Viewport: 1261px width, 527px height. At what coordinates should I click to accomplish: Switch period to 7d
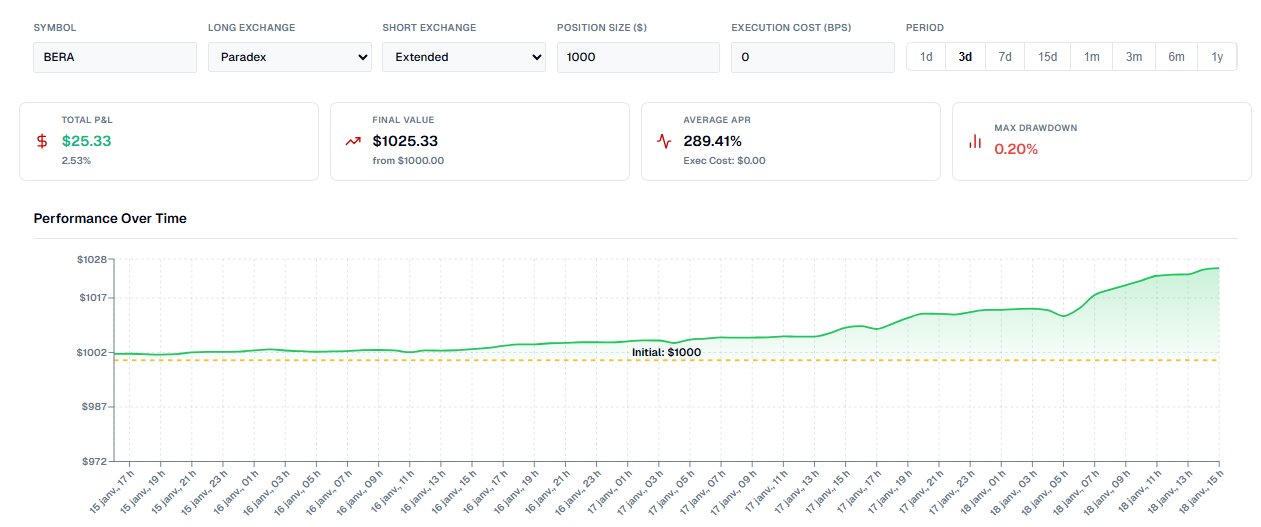point(1004,57)
